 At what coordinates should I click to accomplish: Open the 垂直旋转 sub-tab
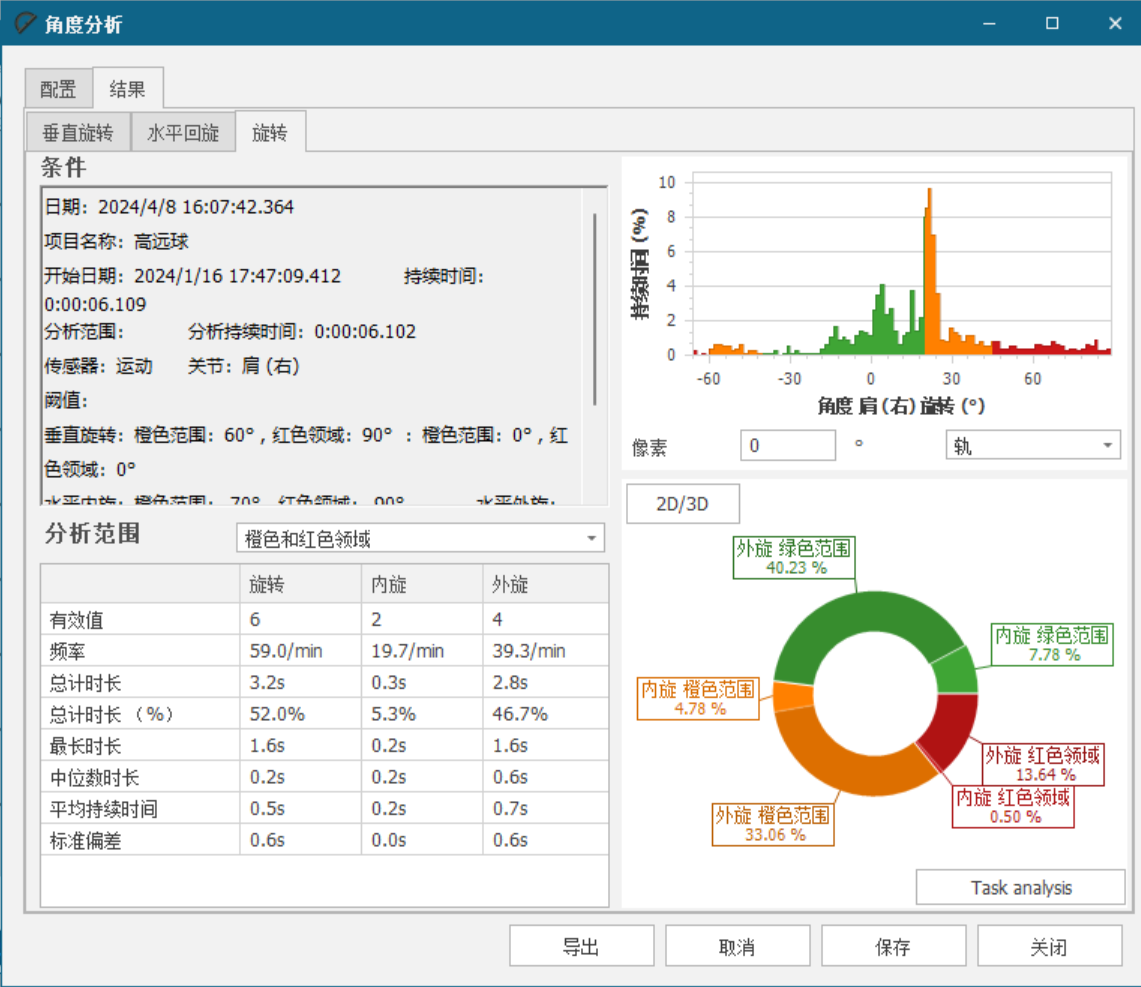(x=77, y=133)
